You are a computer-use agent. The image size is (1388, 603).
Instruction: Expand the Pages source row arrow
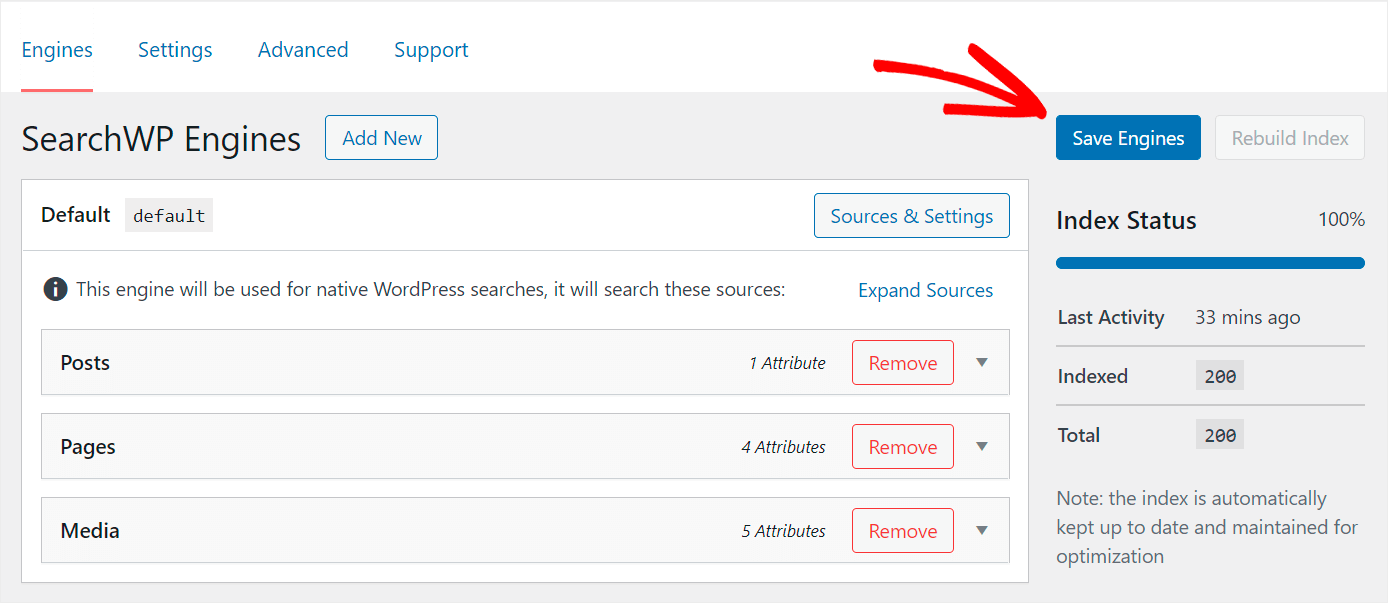981,447
